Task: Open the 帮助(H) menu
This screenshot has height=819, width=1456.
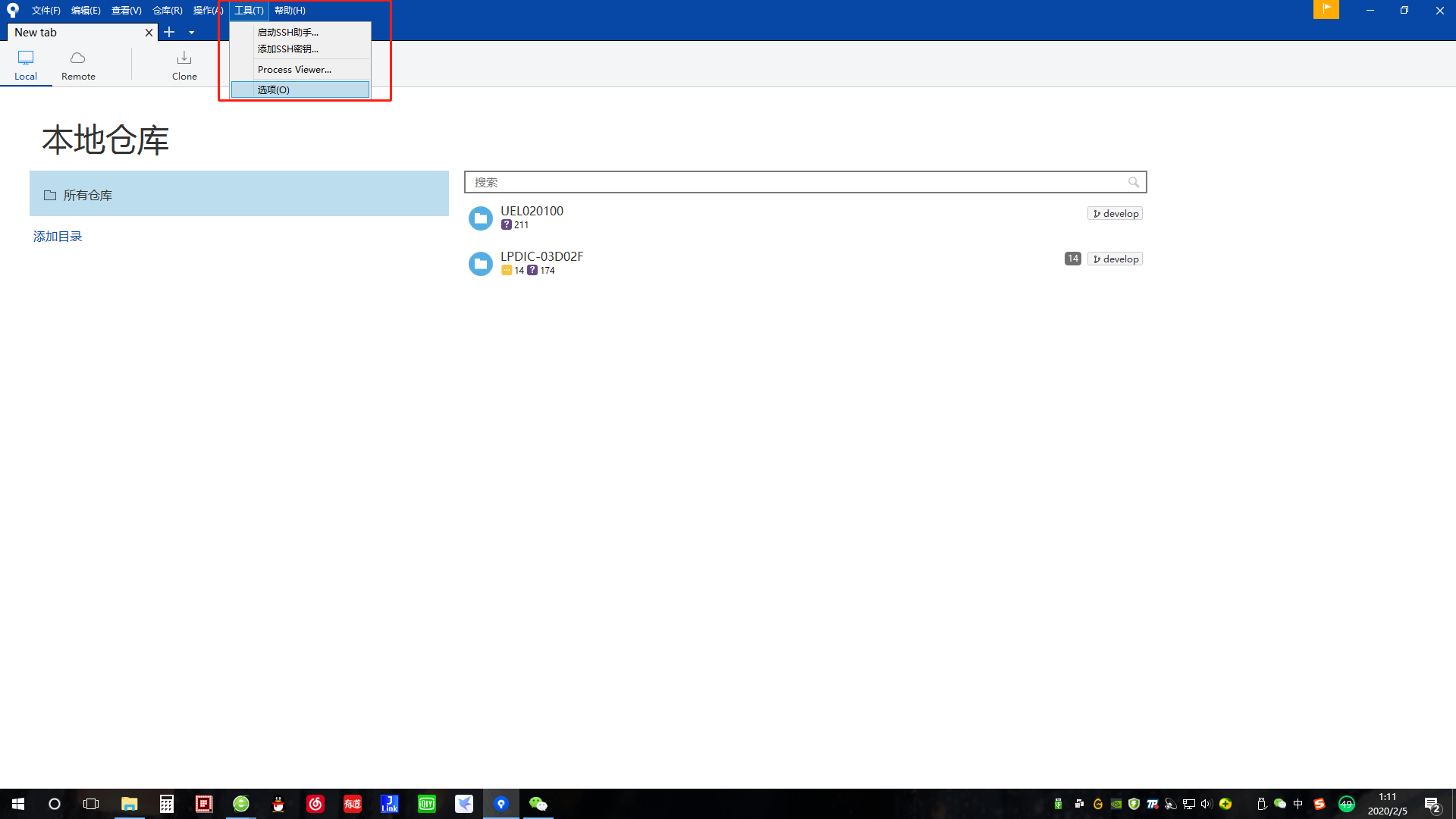Action: 290,11
